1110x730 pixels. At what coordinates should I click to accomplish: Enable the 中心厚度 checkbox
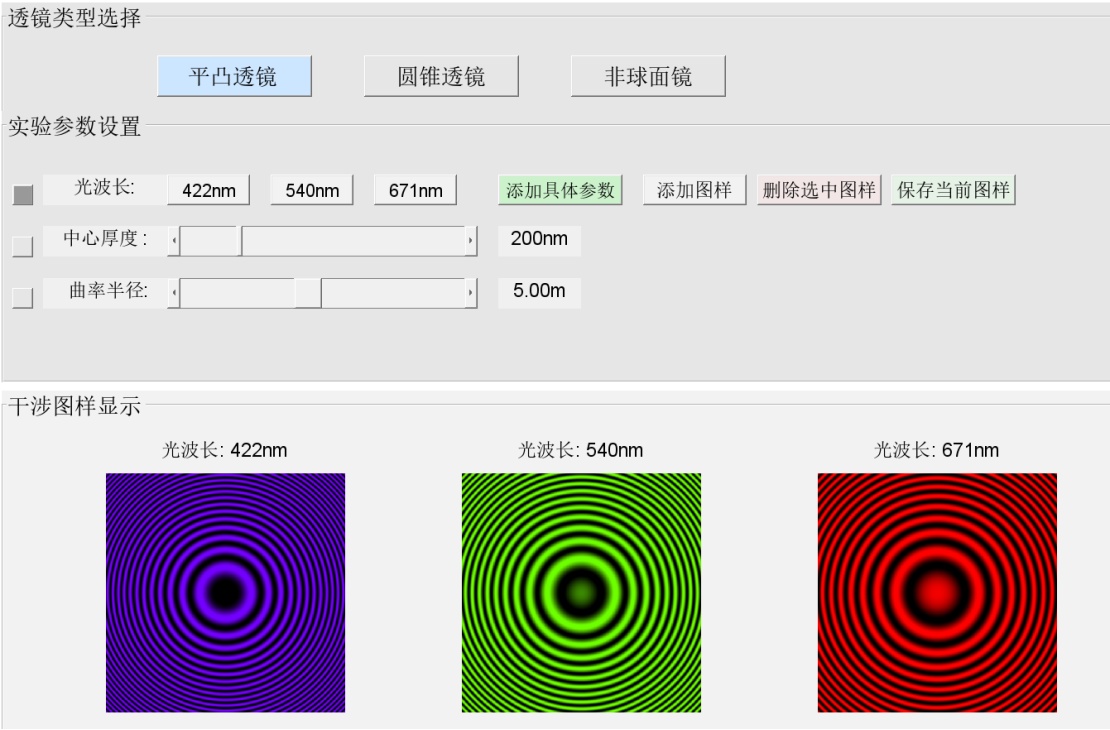tap(23, 246)
